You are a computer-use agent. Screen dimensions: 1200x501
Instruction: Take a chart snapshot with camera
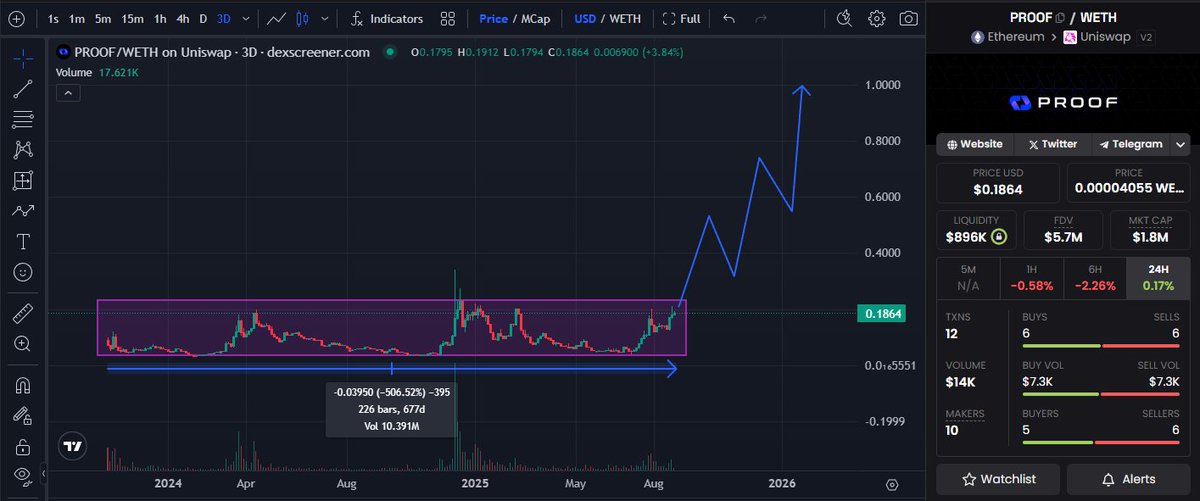(908, 18)
